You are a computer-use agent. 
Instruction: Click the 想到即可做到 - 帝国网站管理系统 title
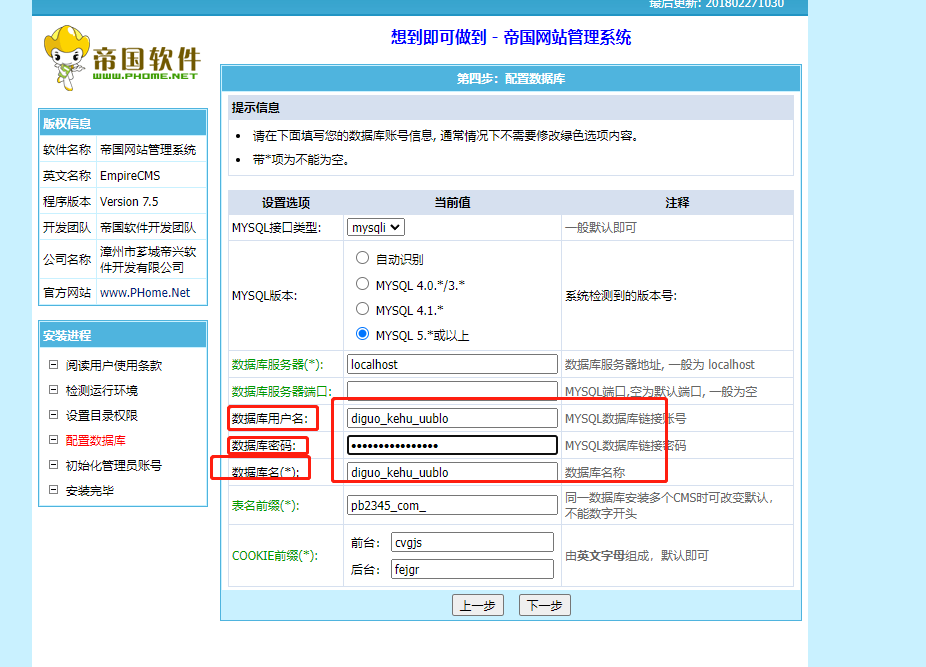pyautogui.click(x=511, y=37)
